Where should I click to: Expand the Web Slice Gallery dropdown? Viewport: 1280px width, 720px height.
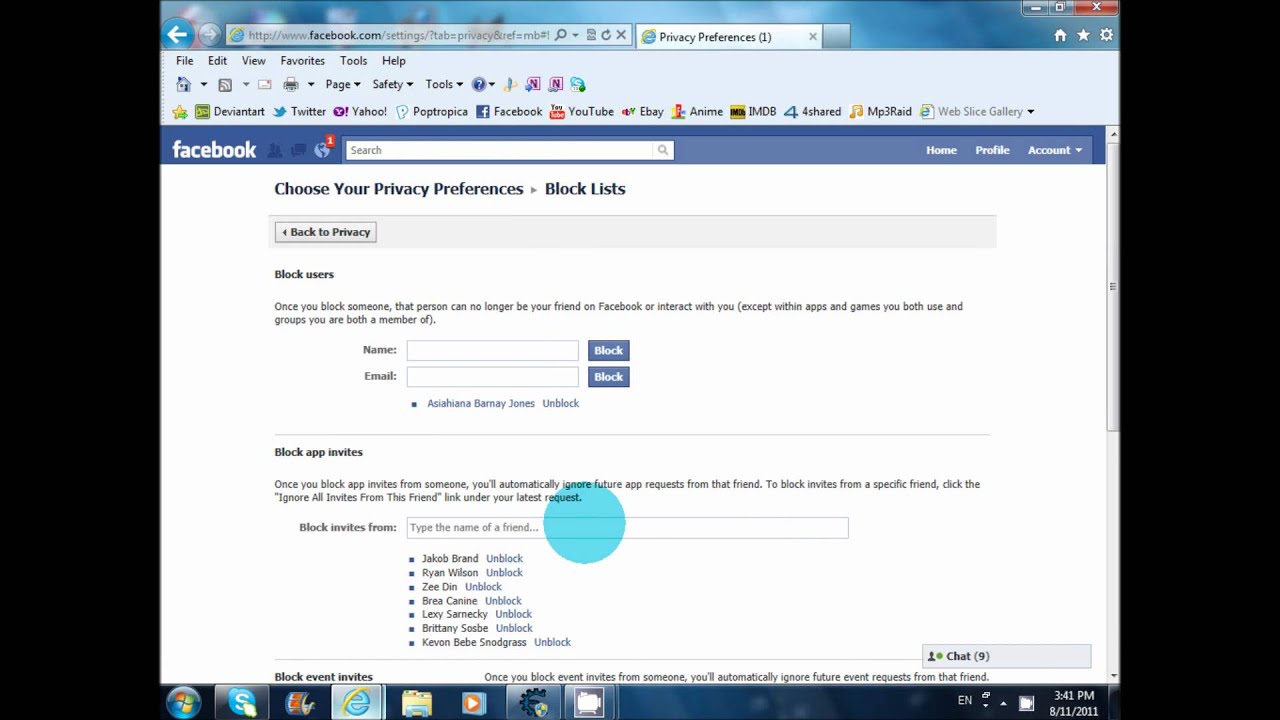pos(1031,111)
